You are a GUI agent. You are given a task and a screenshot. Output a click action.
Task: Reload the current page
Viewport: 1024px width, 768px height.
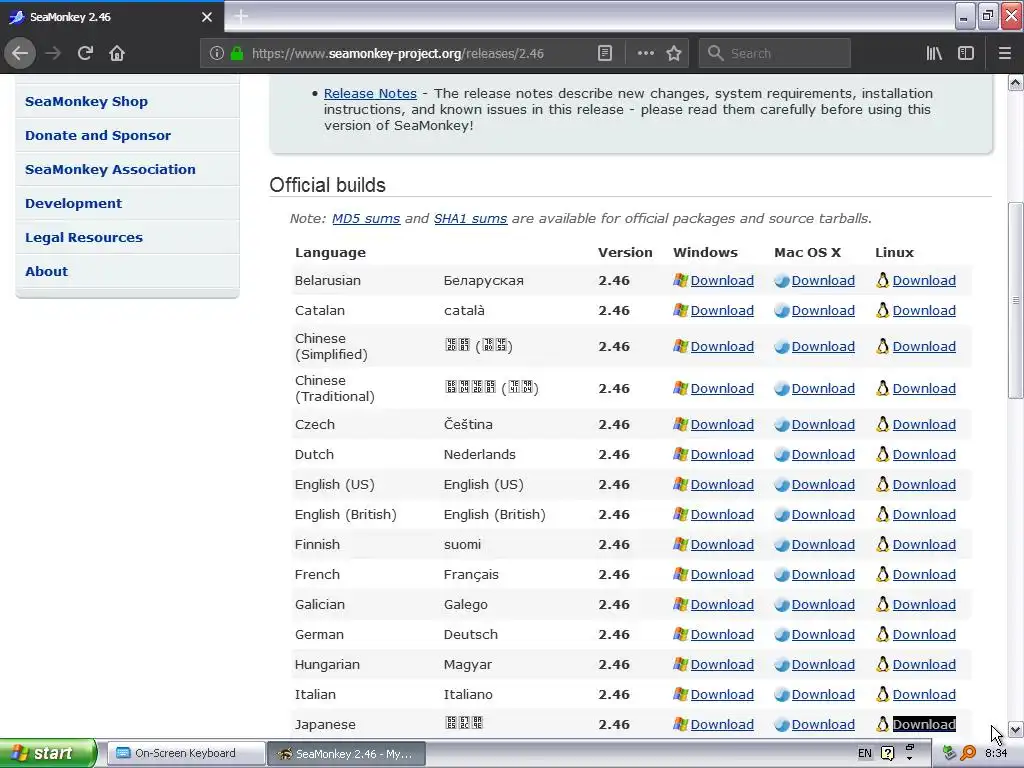click(x=85, y=53)
